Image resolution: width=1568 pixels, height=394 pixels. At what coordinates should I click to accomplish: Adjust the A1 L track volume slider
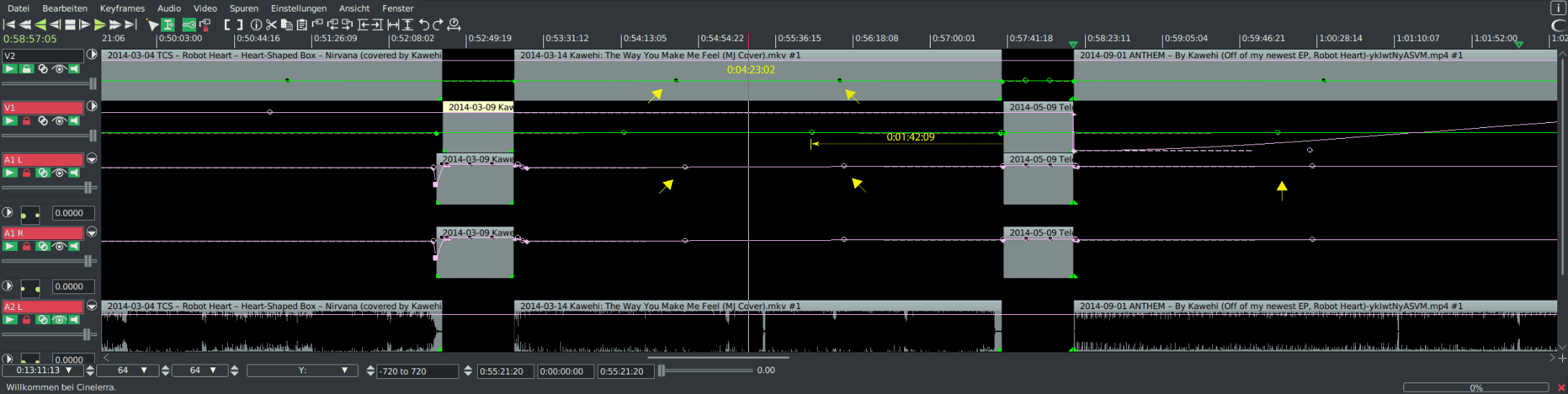pyautogui.click(x=50, y=188)
